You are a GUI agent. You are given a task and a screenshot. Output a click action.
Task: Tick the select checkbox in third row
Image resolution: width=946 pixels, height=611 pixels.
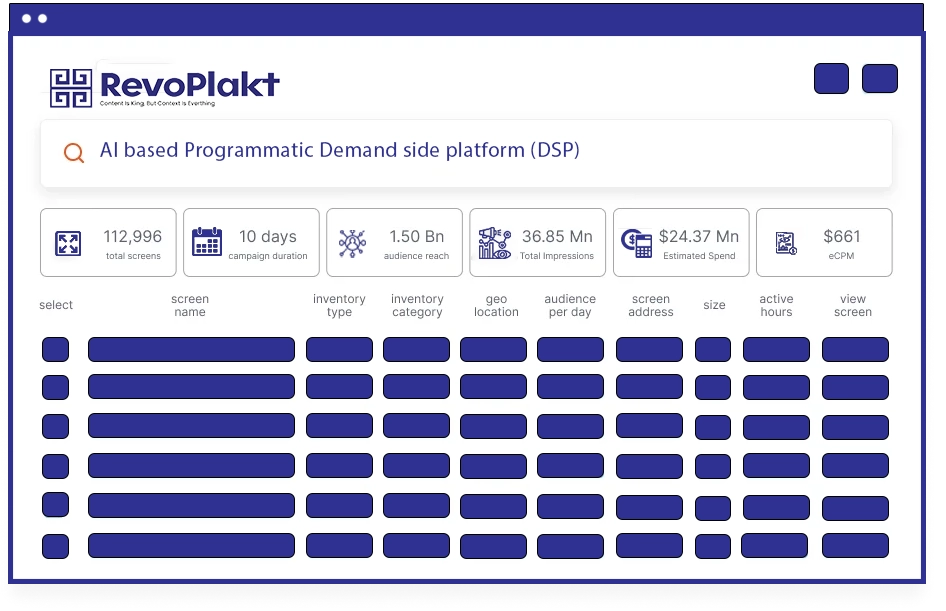[55, 427]
